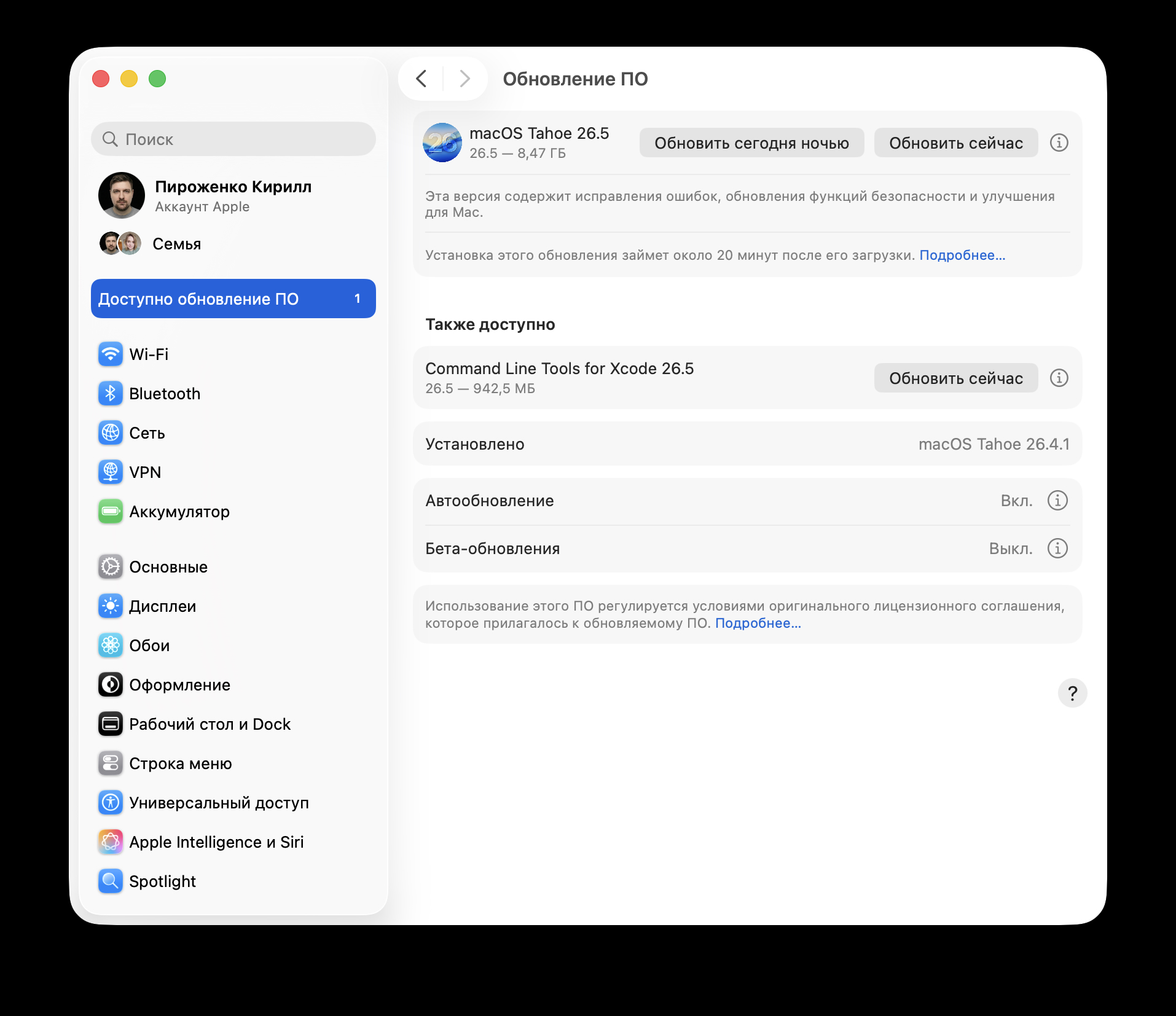The height and width of the screenshot is (1016, 1176).
Task: Click the Command Line Tools for Xcode 26.5 title
Action: click(560, 368)
